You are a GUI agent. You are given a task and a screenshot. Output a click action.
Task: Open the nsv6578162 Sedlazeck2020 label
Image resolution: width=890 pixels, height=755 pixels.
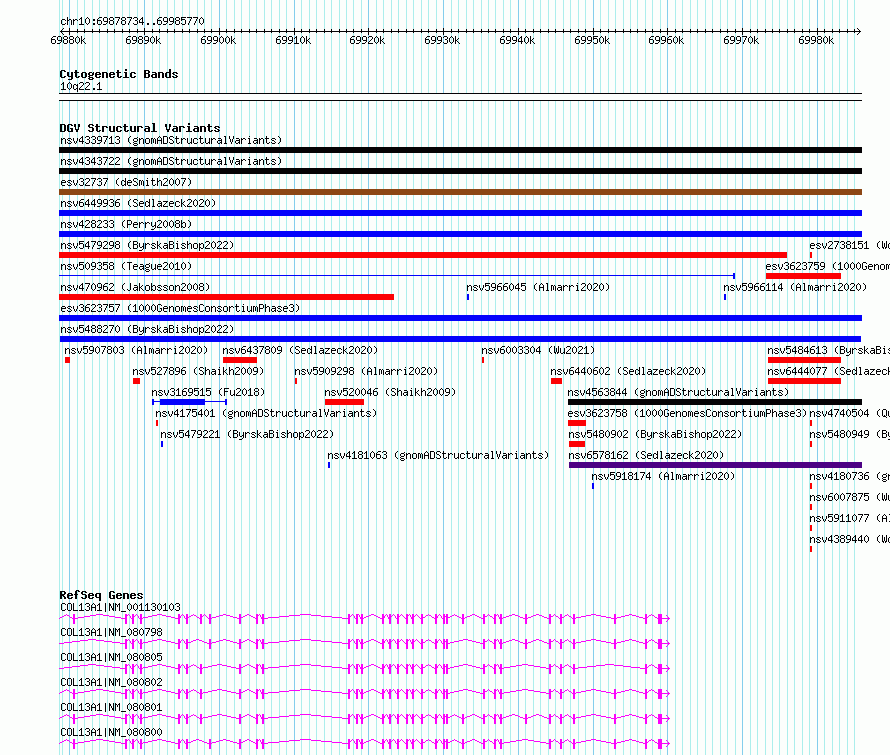click(x=646, y=455)
